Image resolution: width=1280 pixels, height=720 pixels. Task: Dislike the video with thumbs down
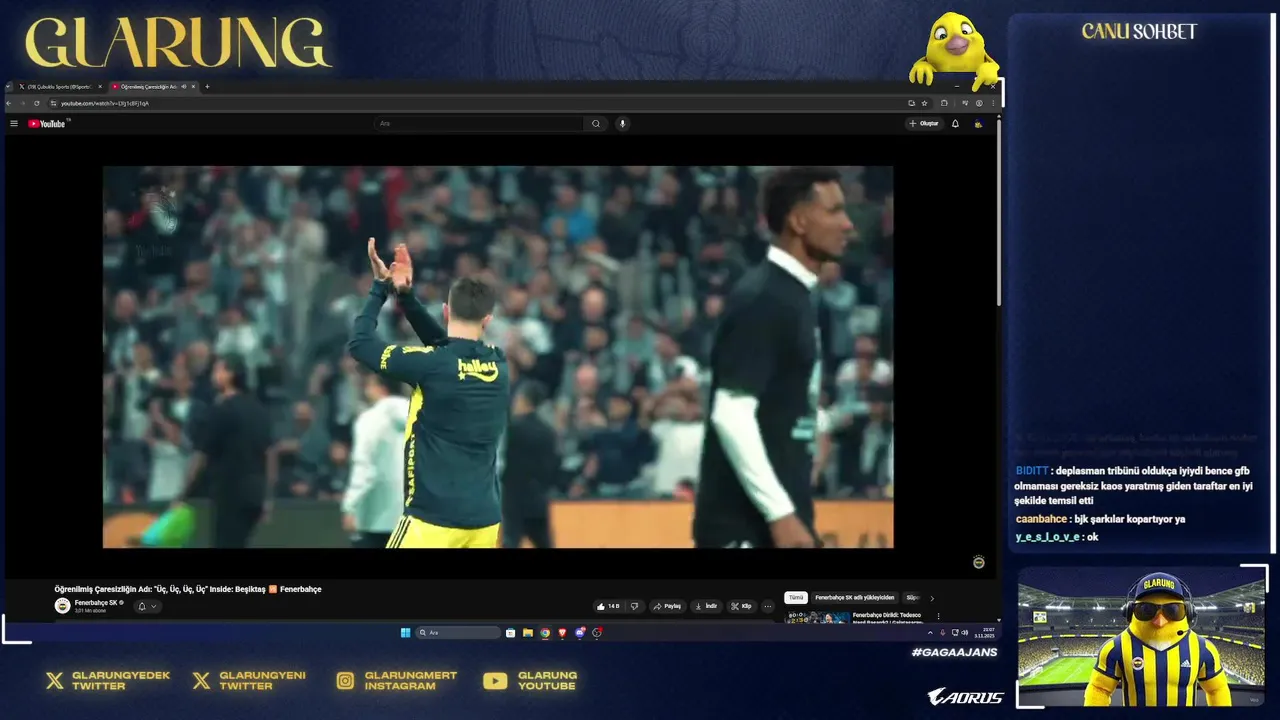[x=634, y=606]
